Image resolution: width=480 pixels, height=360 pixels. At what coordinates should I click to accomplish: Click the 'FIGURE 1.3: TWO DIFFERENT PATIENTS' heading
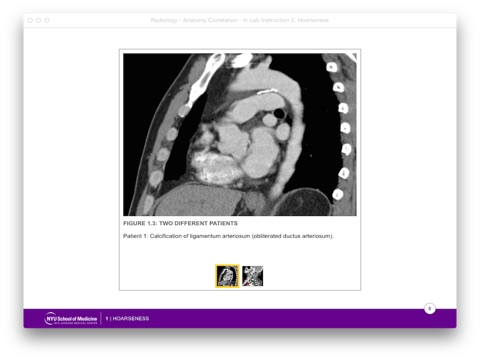180,223
